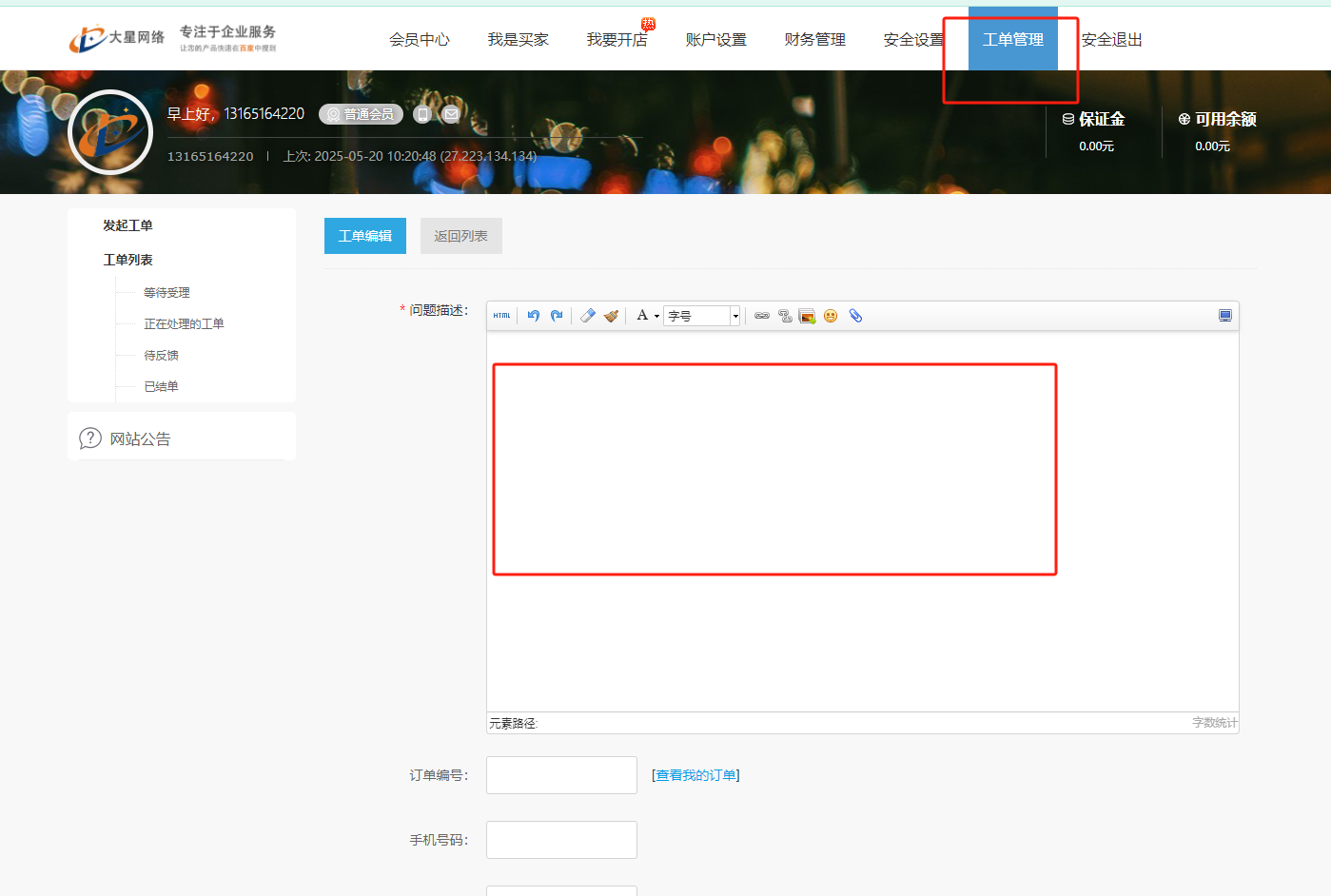Select the format brush icon
1331x896 pixels.
click(x=611, y=316)
